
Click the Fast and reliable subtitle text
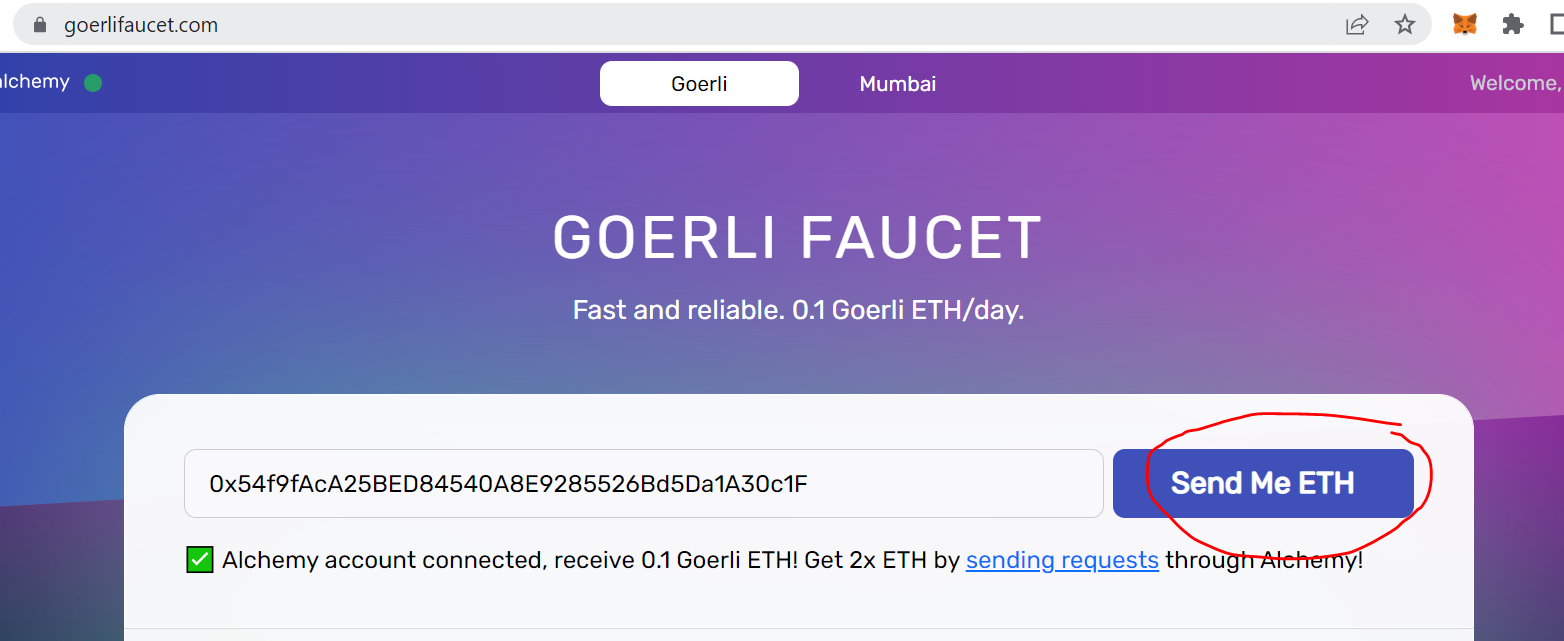798,310
